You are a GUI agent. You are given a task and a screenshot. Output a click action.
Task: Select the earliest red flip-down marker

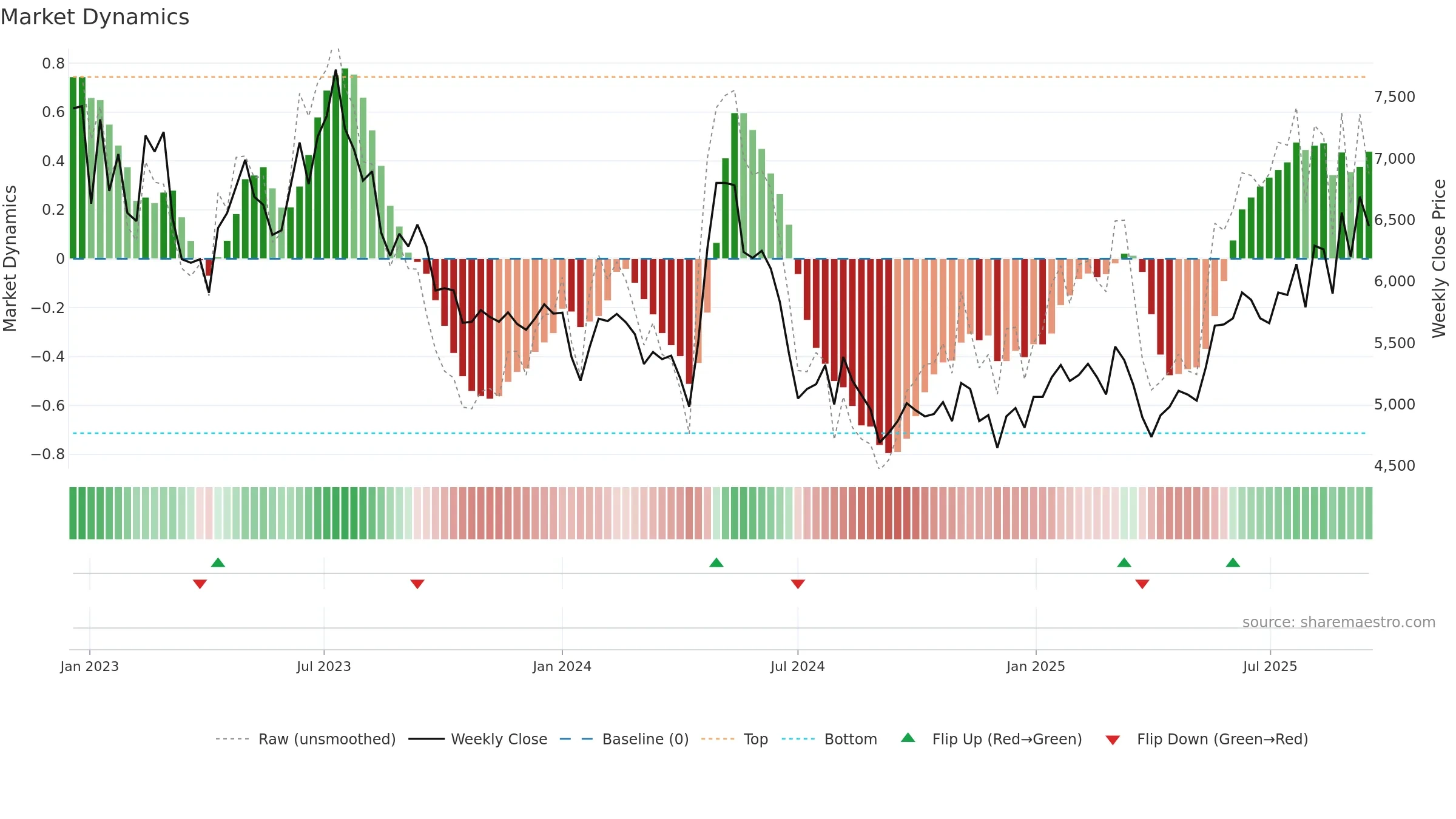(x=200, y=584)
